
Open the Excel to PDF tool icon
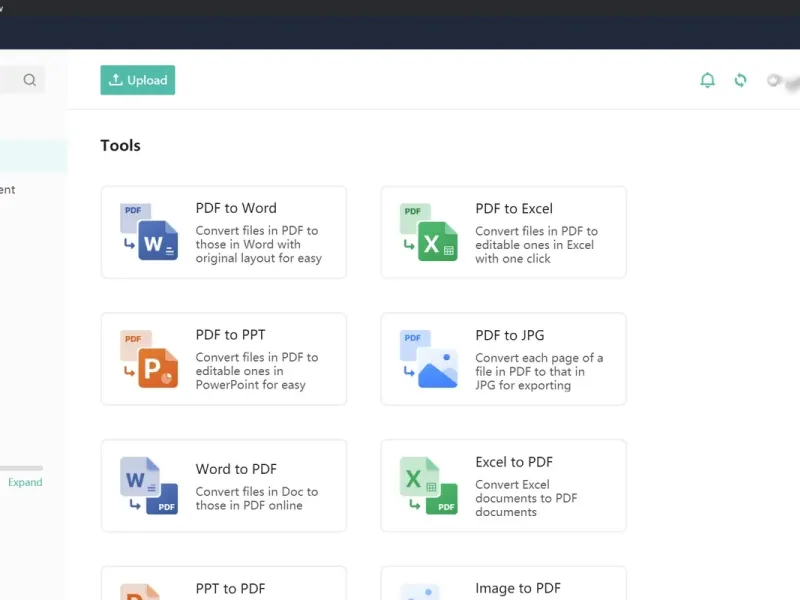[x=429, y=485]
